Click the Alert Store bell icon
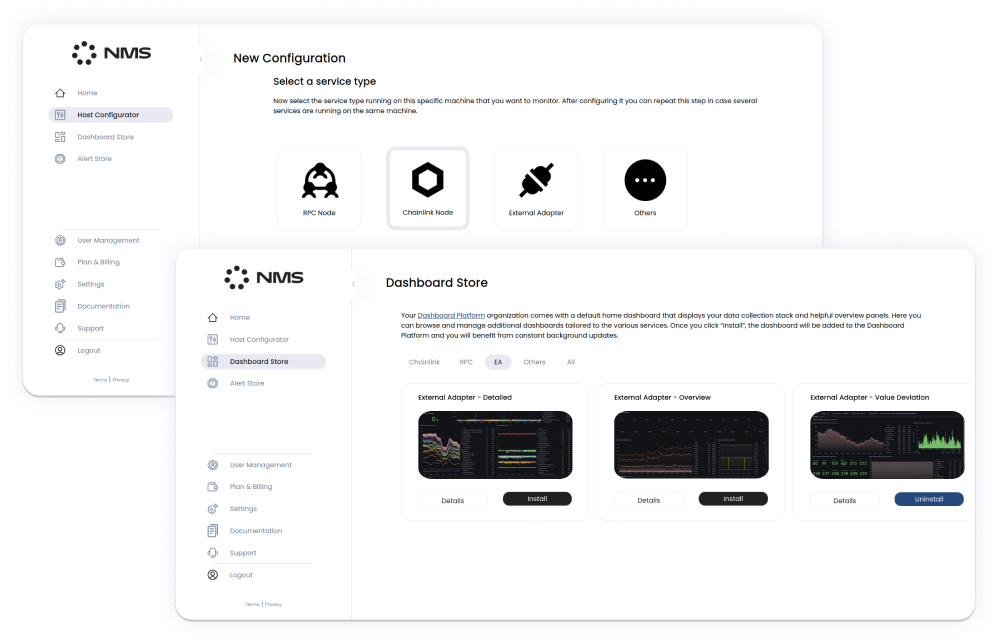This screenshot has width=998, height=641. tap(212, 383)
